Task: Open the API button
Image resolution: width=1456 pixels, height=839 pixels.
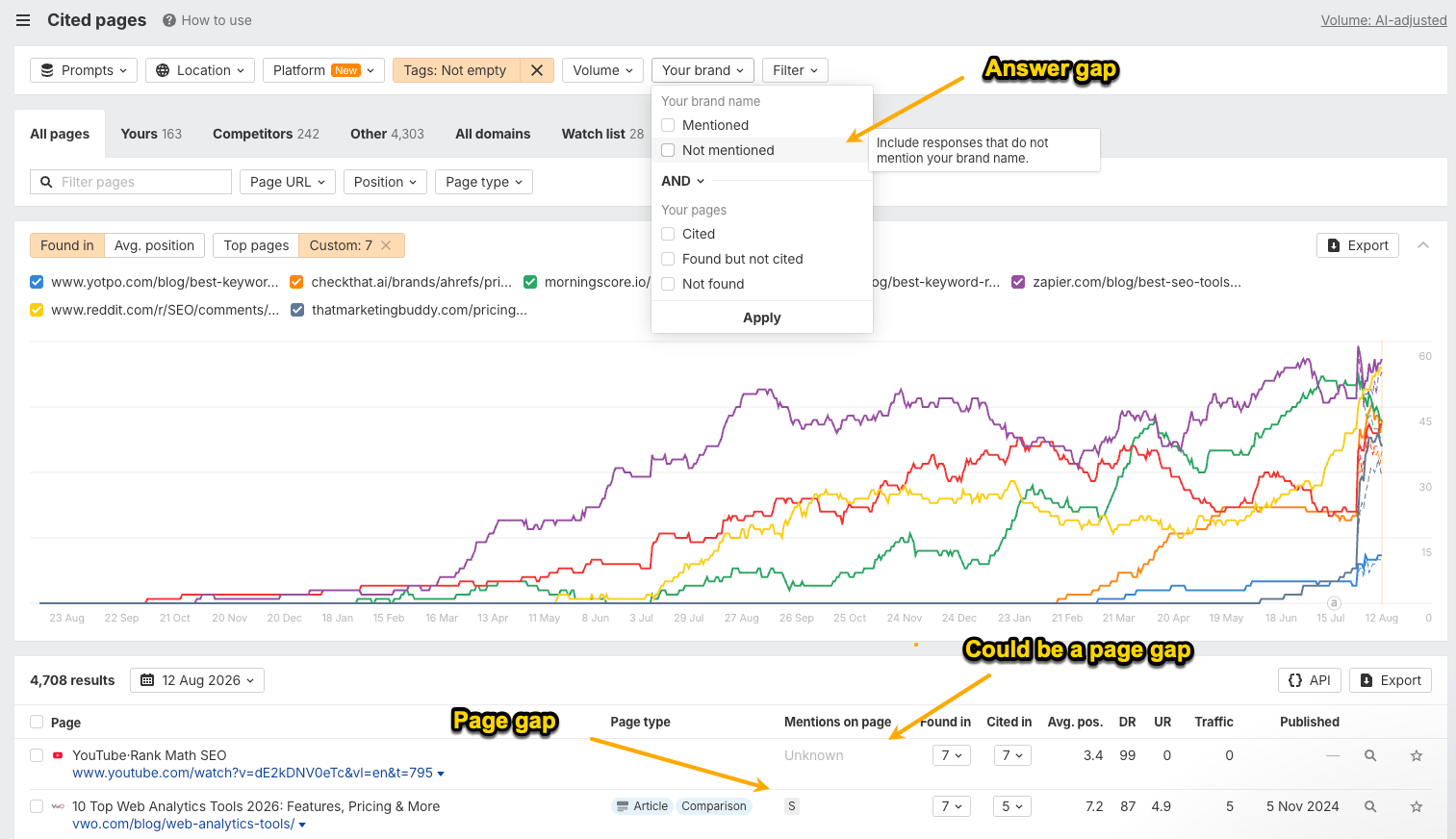Action: (x=1310, y=680)
